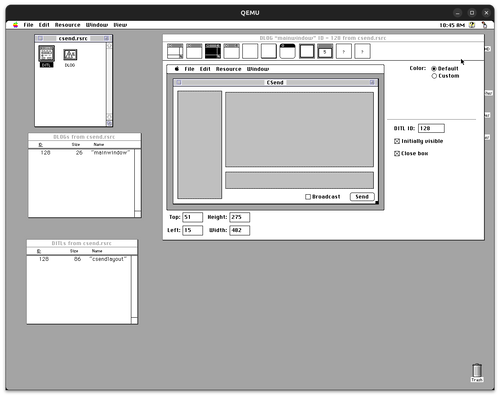The height and width of the screenshot is (397, 500).
Task: Toggle the Broadcast checkbox in the preview
Action: pyautogui.click(x=308, y=197)
